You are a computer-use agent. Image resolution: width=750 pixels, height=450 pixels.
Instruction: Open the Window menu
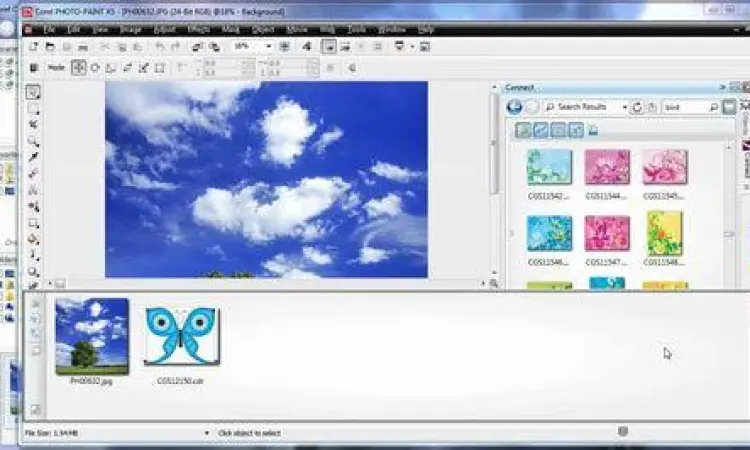(392, 30)
